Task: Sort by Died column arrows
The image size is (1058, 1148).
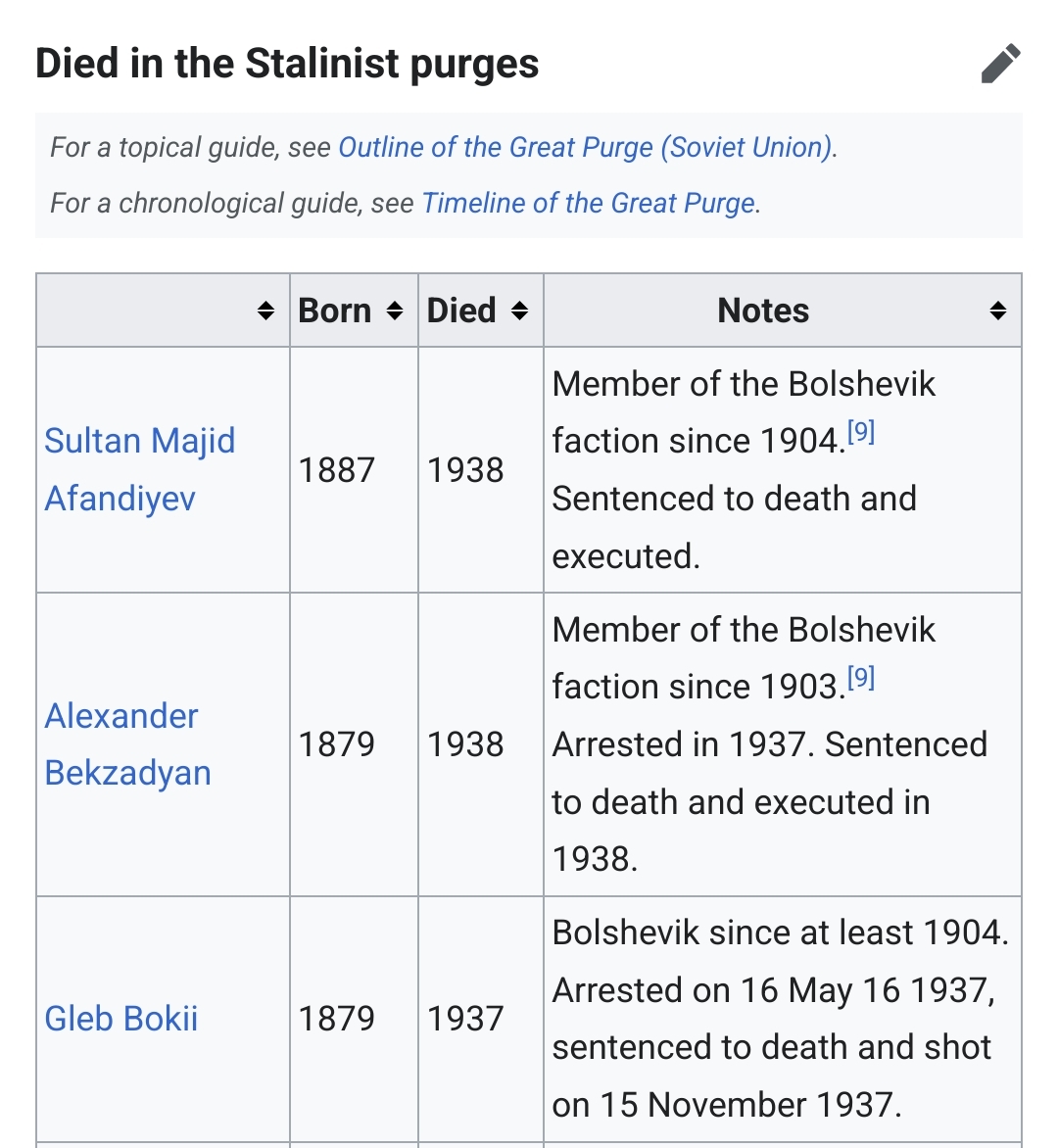Action: 520,311
